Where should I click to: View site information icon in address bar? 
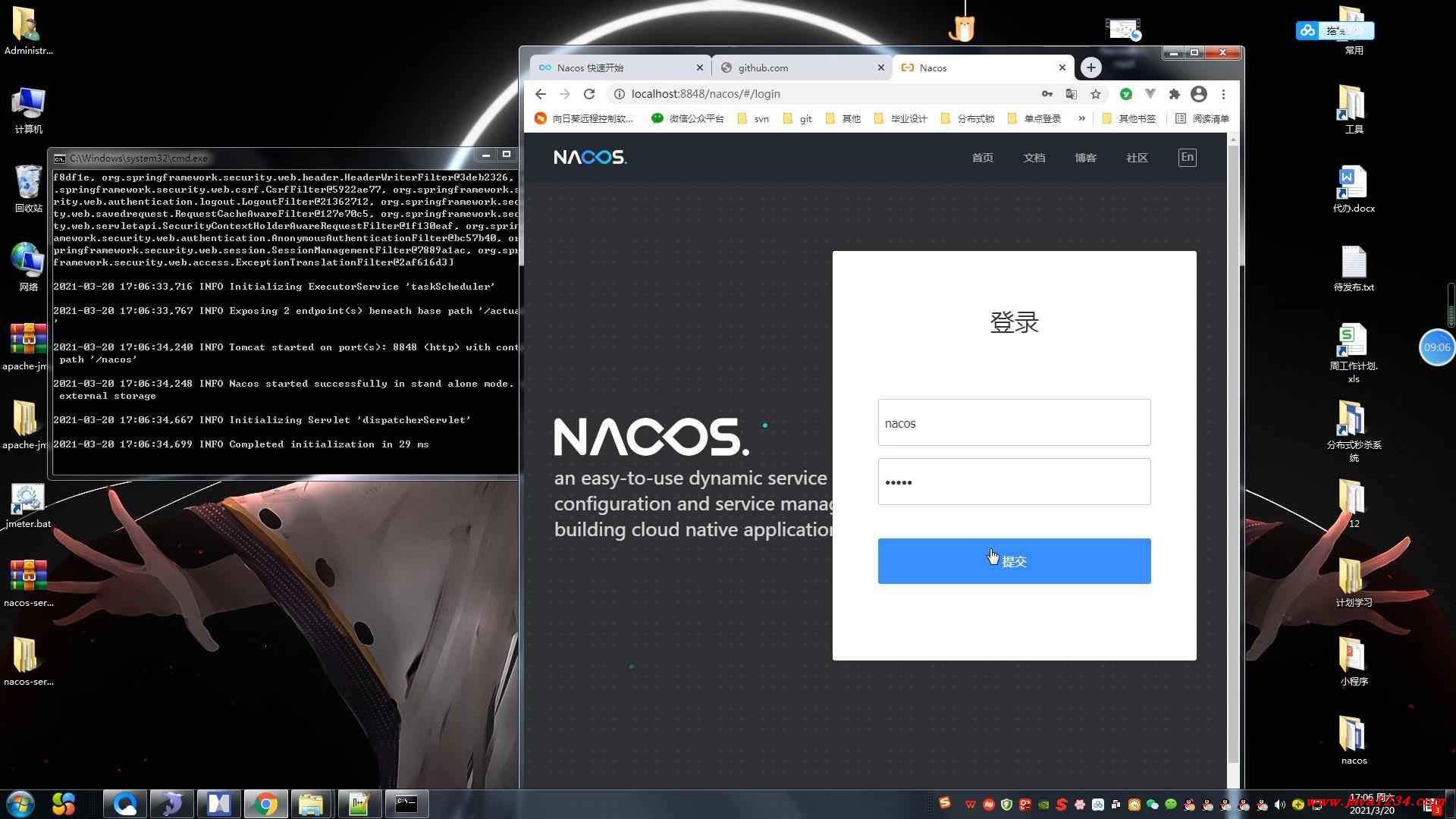[619, 94]
